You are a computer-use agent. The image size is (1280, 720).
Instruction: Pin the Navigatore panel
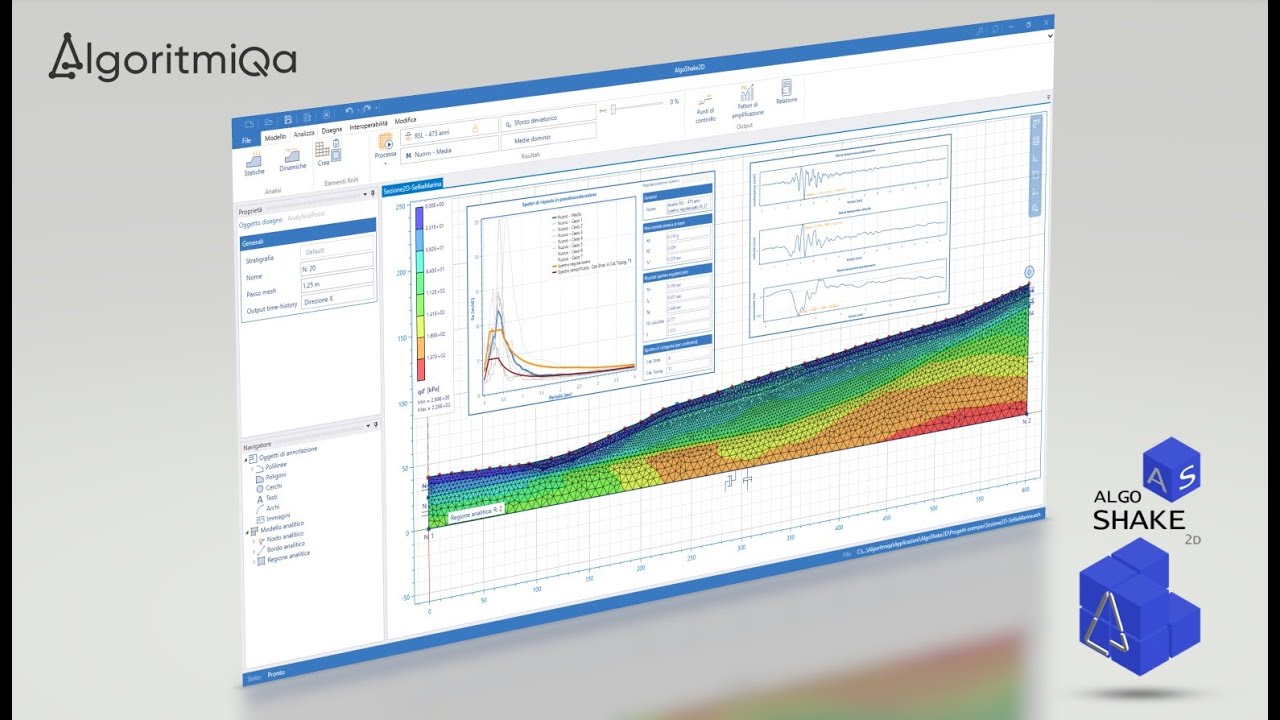[x=374, y=424]
